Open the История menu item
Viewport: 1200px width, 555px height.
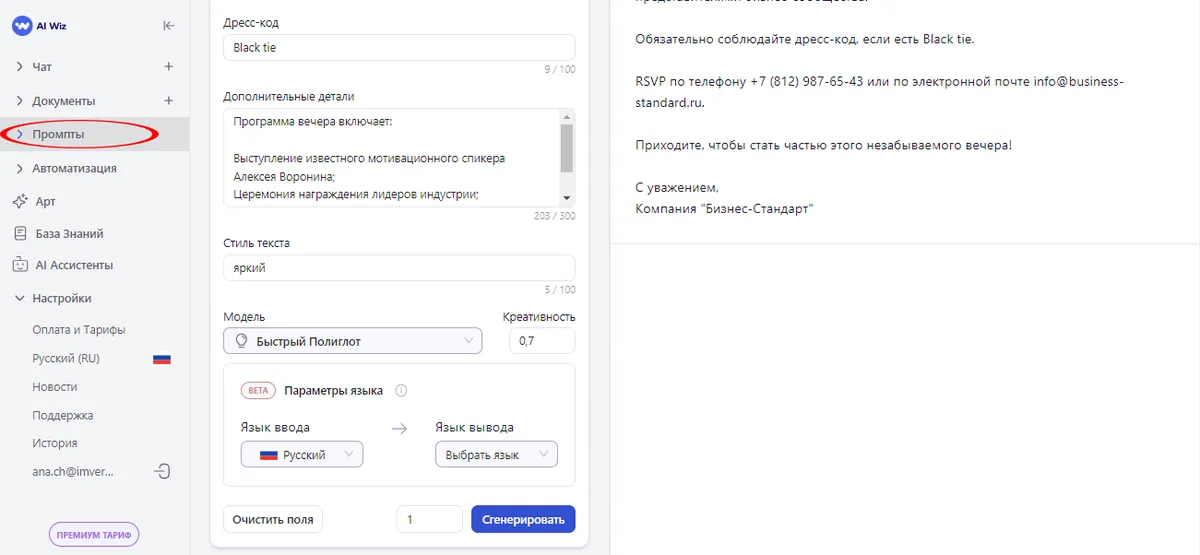54,443
